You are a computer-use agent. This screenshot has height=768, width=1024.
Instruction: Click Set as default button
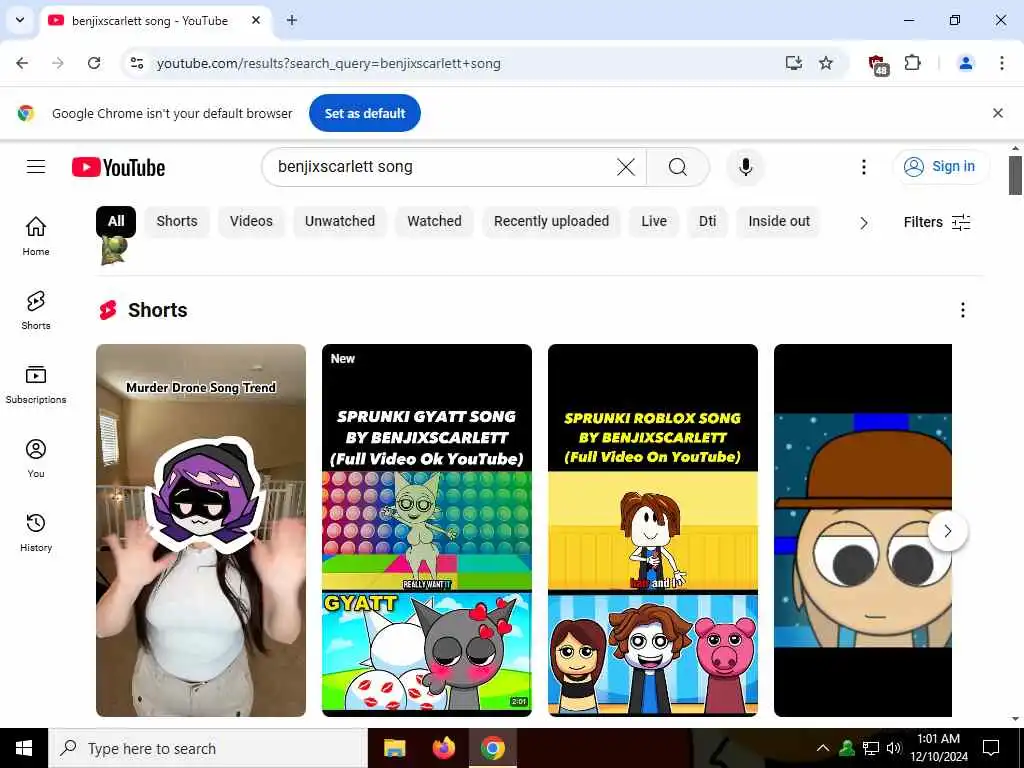pos(364,113)
